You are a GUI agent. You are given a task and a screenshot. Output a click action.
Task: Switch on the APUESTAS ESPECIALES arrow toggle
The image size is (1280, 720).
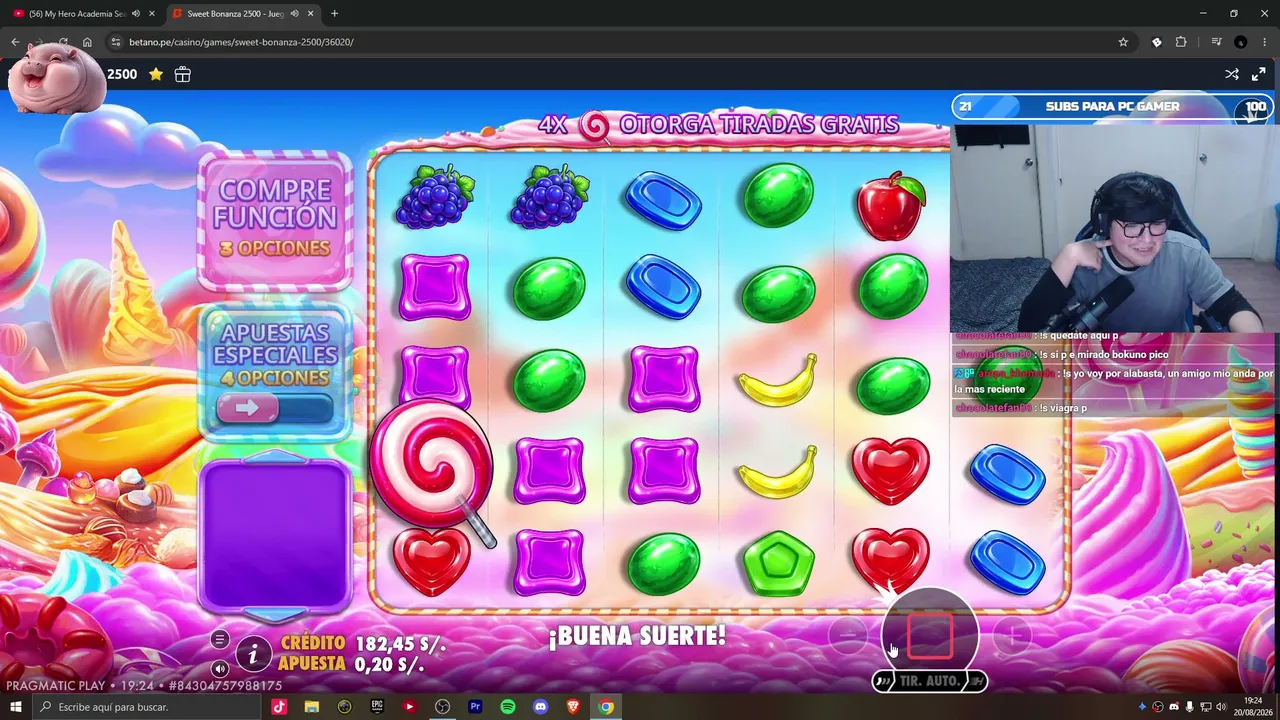275,408
